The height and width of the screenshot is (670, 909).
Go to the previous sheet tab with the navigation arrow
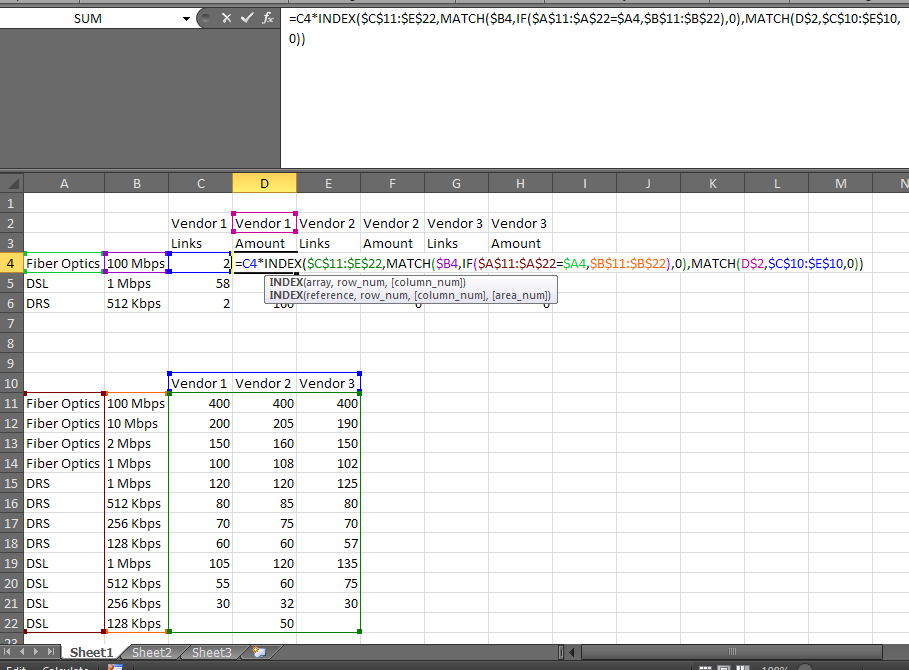tap(22, 652)
